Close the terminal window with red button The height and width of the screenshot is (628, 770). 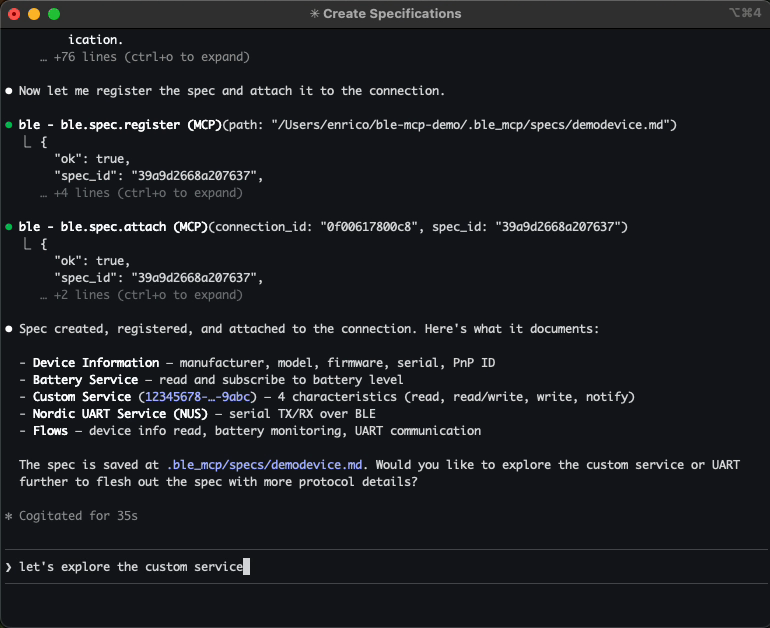coord(14,14)
